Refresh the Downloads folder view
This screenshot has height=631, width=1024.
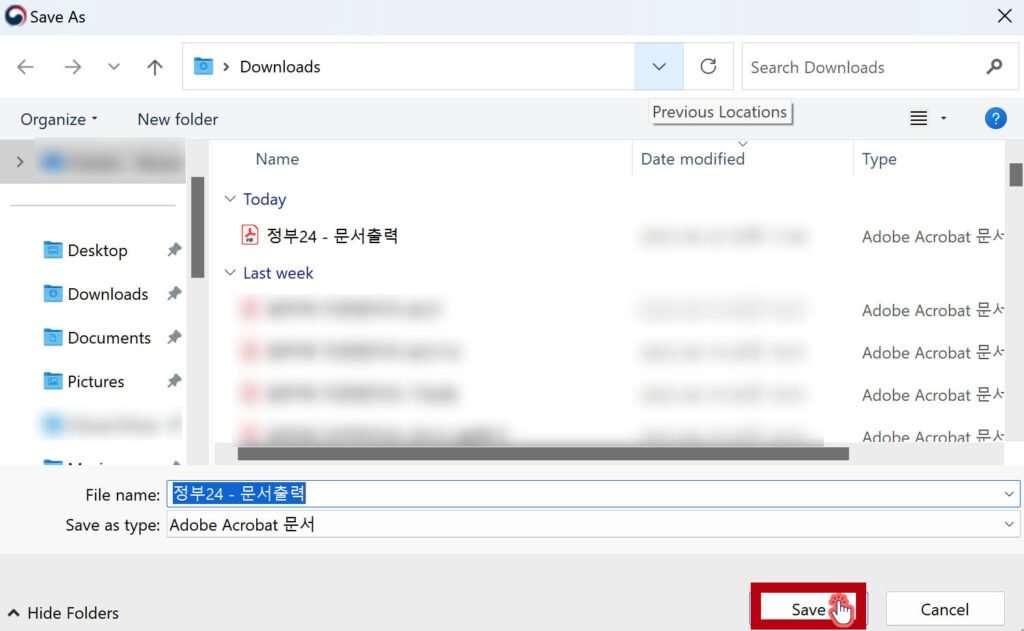pyautogui.click(x=709, y=66)
